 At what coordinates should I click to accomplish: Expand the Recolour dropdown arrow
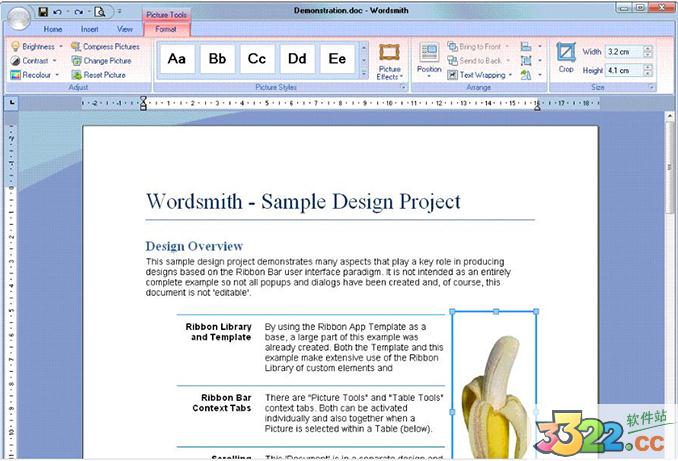tap(57, 75)
